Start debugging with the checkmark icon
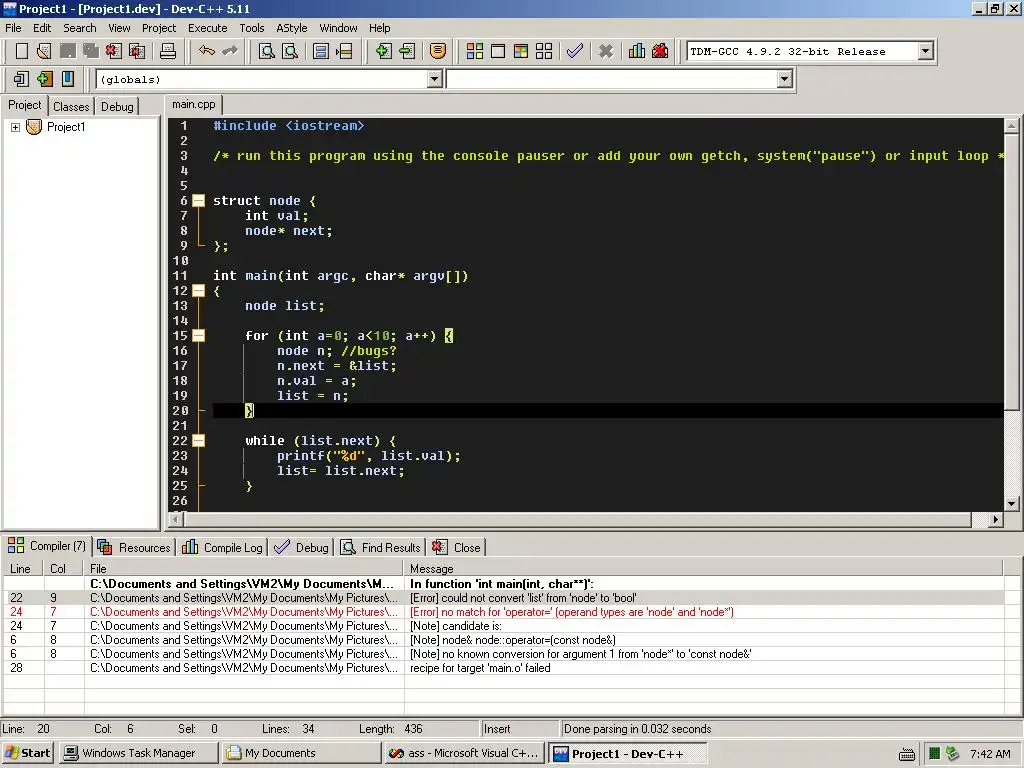Screen dimensions: 1024x768 [575, 51]
